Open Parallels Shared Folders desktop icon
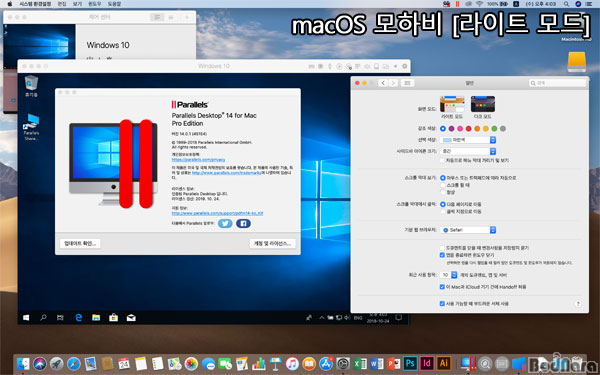This screenshot has width=600, height=375. tap(31, 127)
